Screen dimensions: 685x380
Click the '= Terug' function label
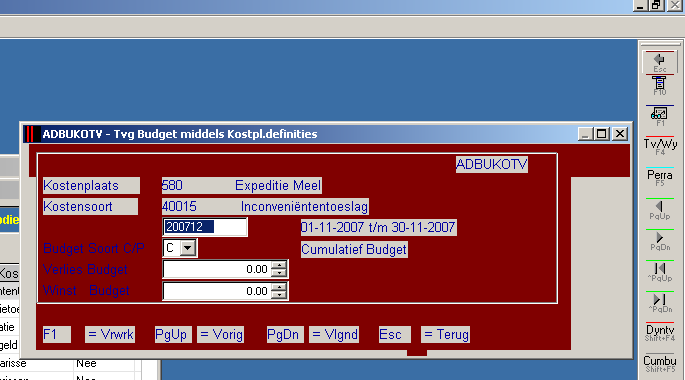[446, 335]
